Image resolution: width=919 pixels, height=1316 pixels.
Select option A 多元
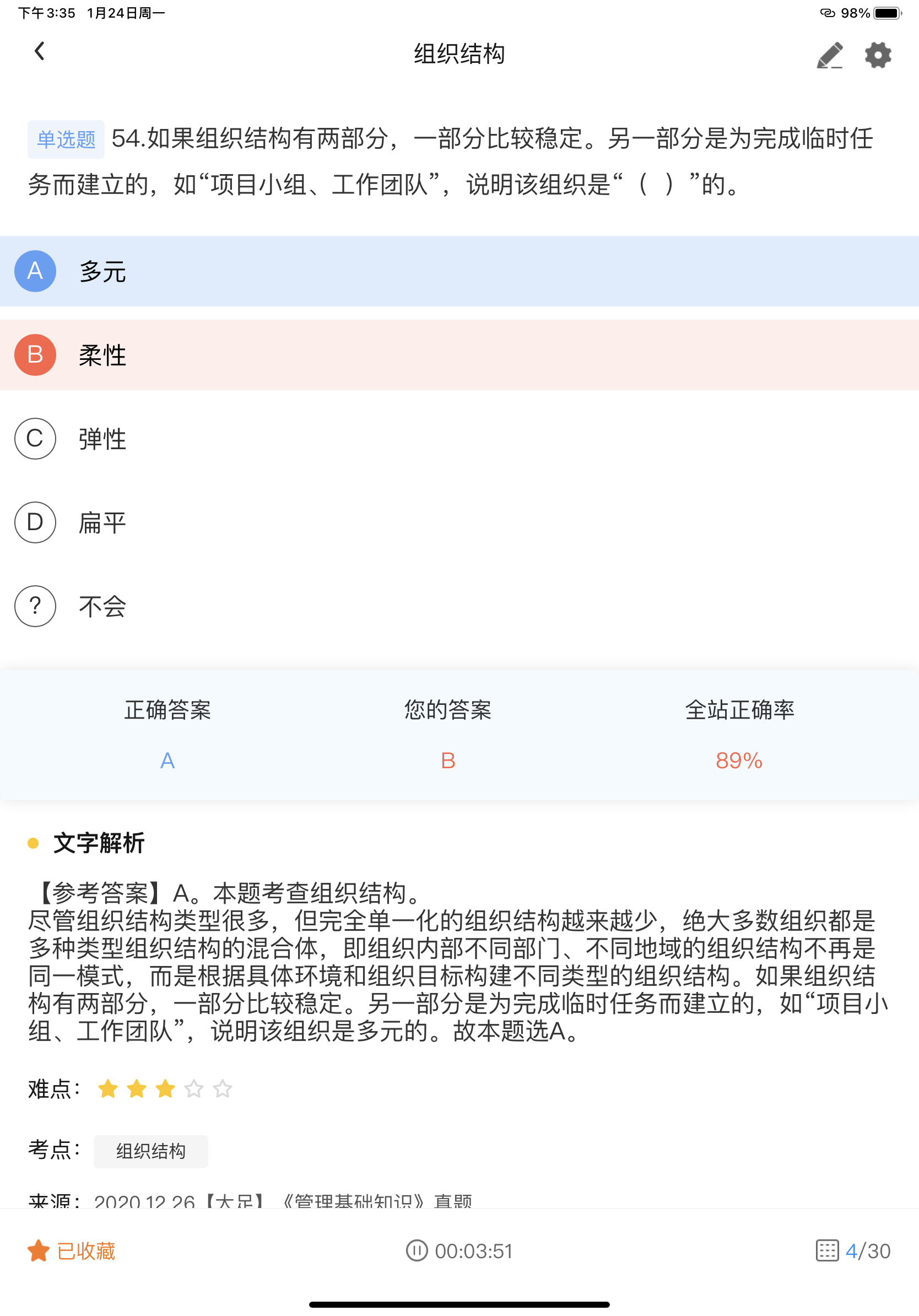459,271
